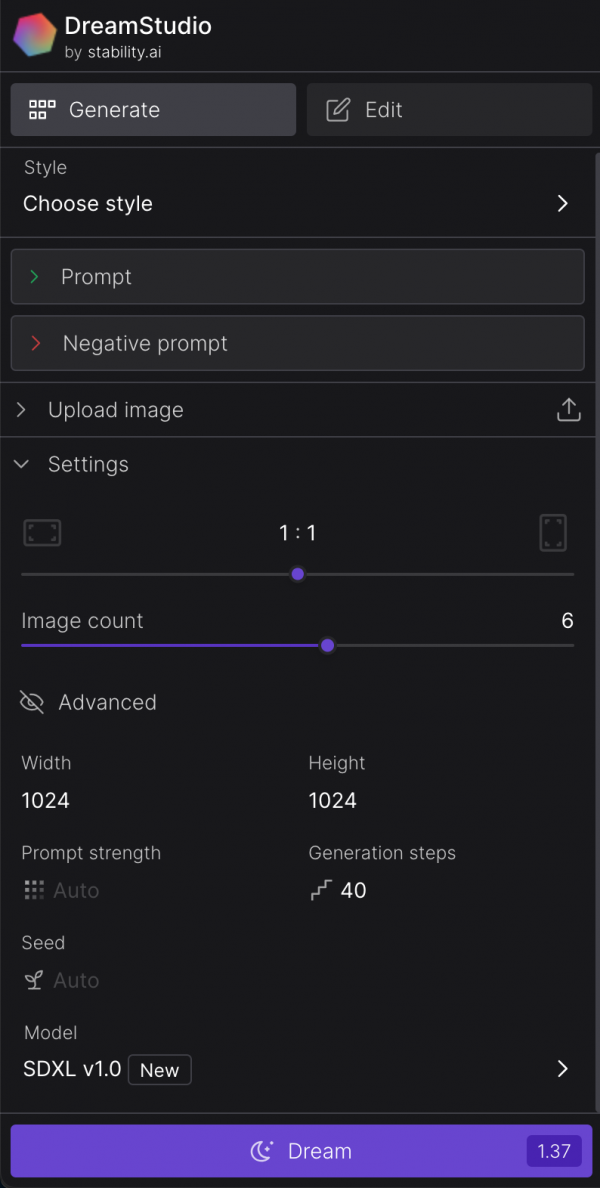Click the Image count slider handle
Viewport: 600px width, 1188px height.
[327, 646]
